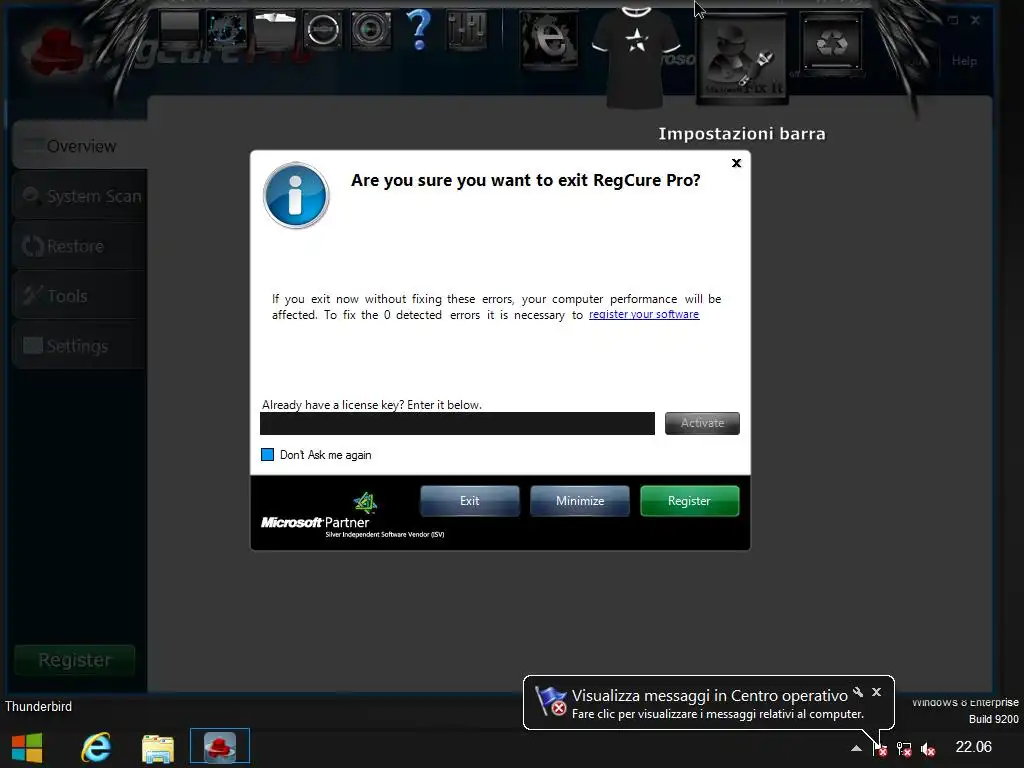Open the black folder dock icon
1024x768 pixels.
pos(275,30)
